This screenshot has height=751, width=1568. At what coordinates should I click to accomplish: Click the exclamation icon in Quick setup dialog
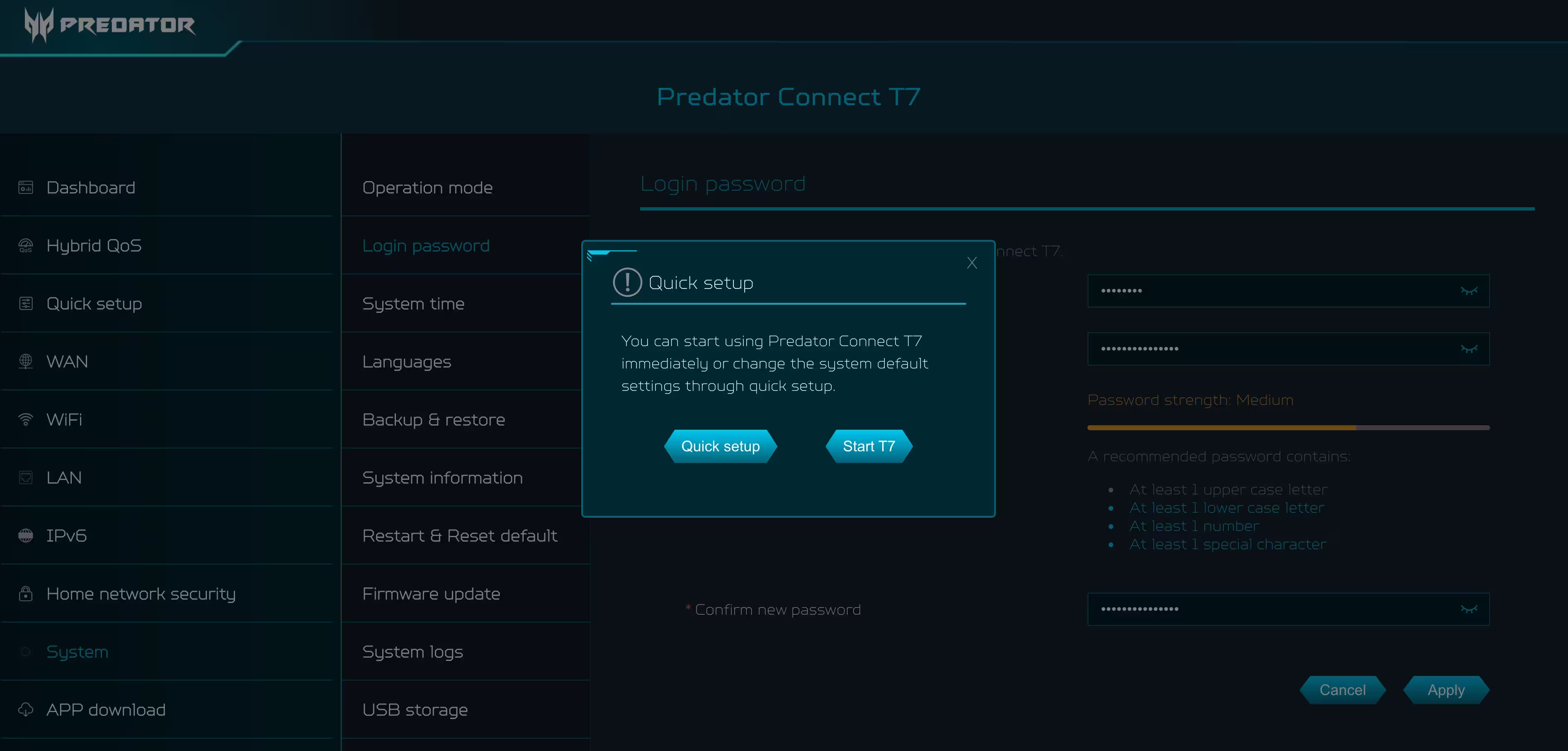tap(627, 282)
